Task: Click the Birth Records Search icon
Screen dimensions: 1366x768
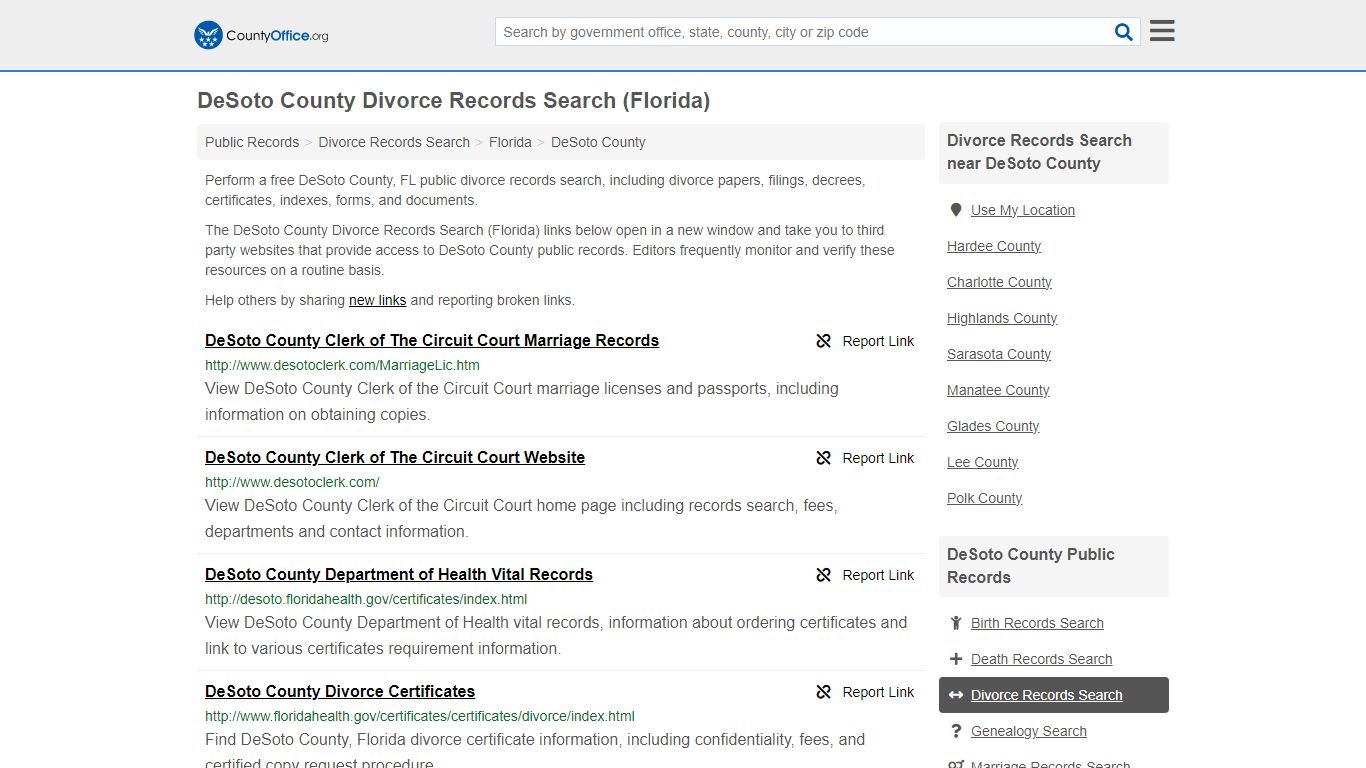Action: pyautogui.click(x=956, y=623)
